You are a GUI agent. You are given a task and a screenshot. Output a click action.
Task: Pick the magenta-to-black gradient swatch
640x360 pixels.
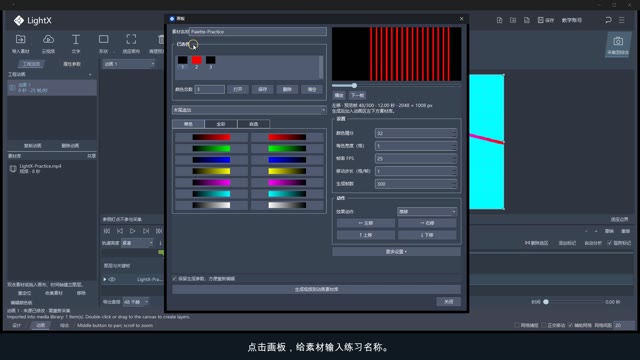pyautogui.click(x=287, y=182)
